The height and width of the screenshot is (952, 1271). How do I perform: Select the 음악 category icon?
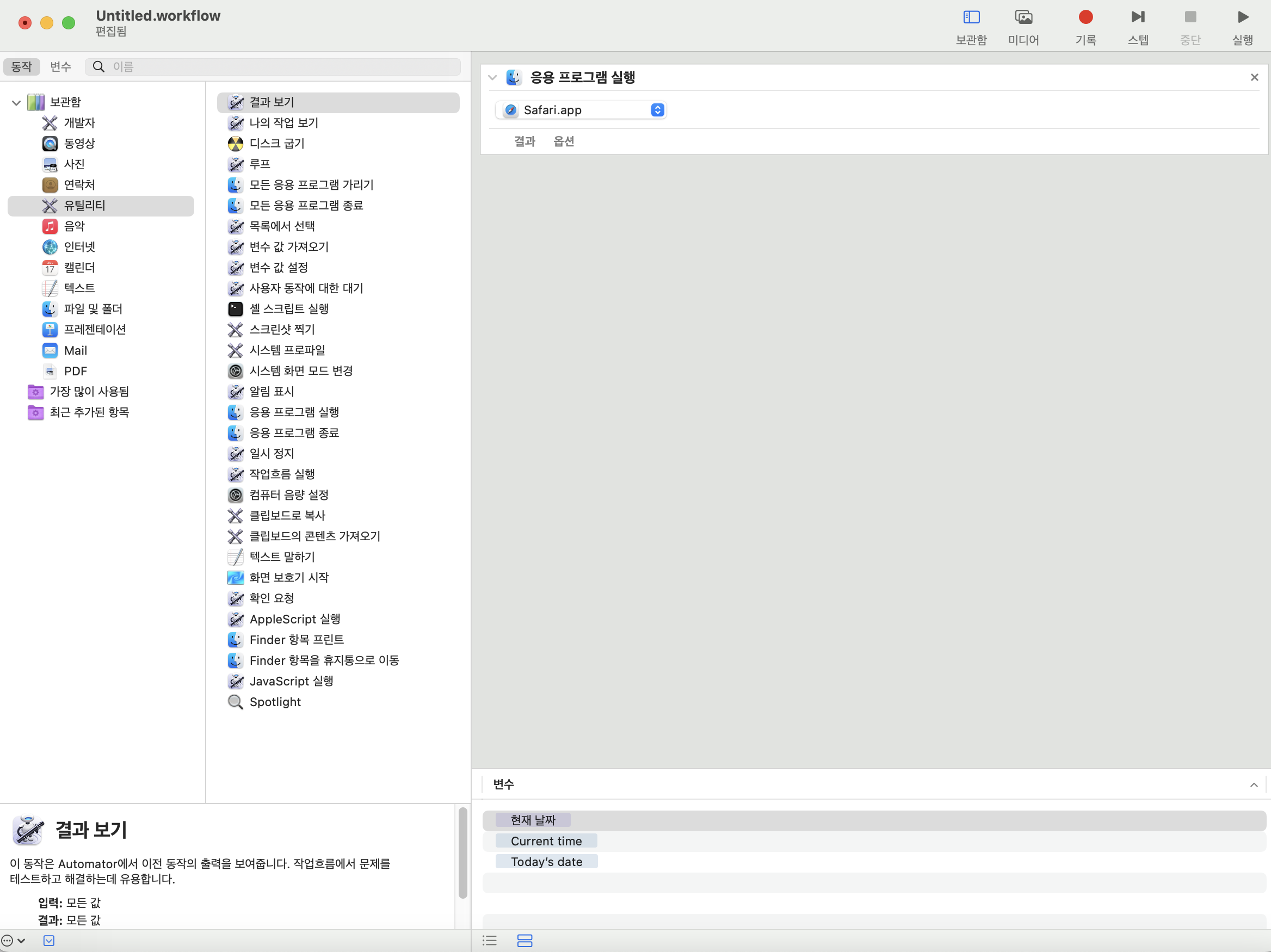pos(50,226)
